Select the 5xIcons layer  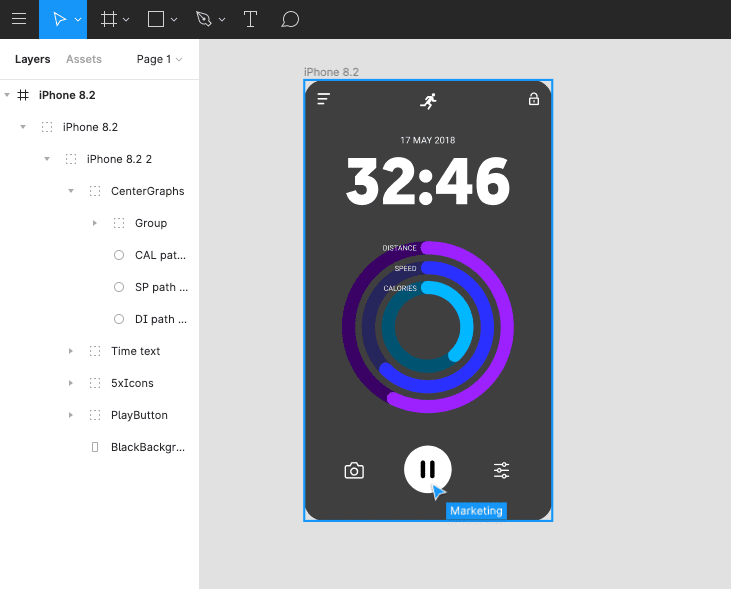[132, 383]
